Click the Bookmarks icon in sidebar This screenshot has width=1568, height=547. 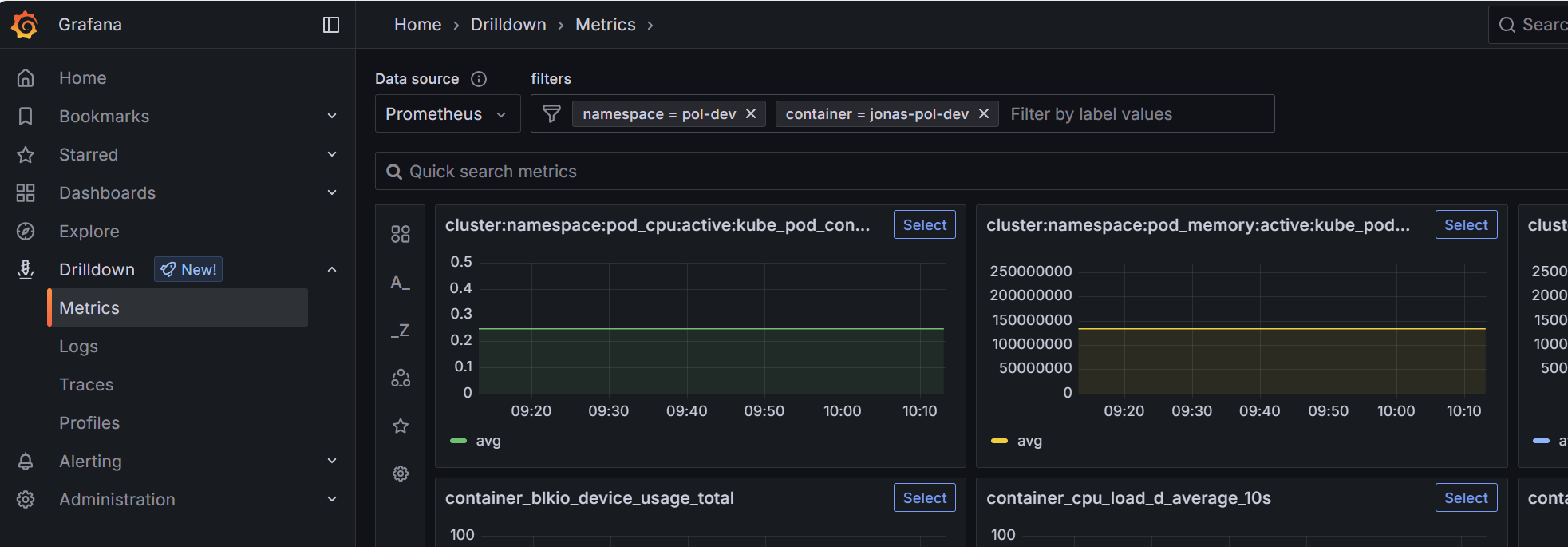pyautogui.click(x=26, y=117)
